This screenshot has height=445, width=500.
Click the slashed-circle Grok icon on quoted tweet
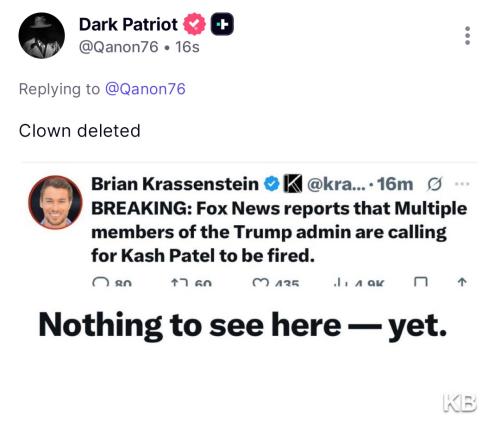[x=434, y=184]
